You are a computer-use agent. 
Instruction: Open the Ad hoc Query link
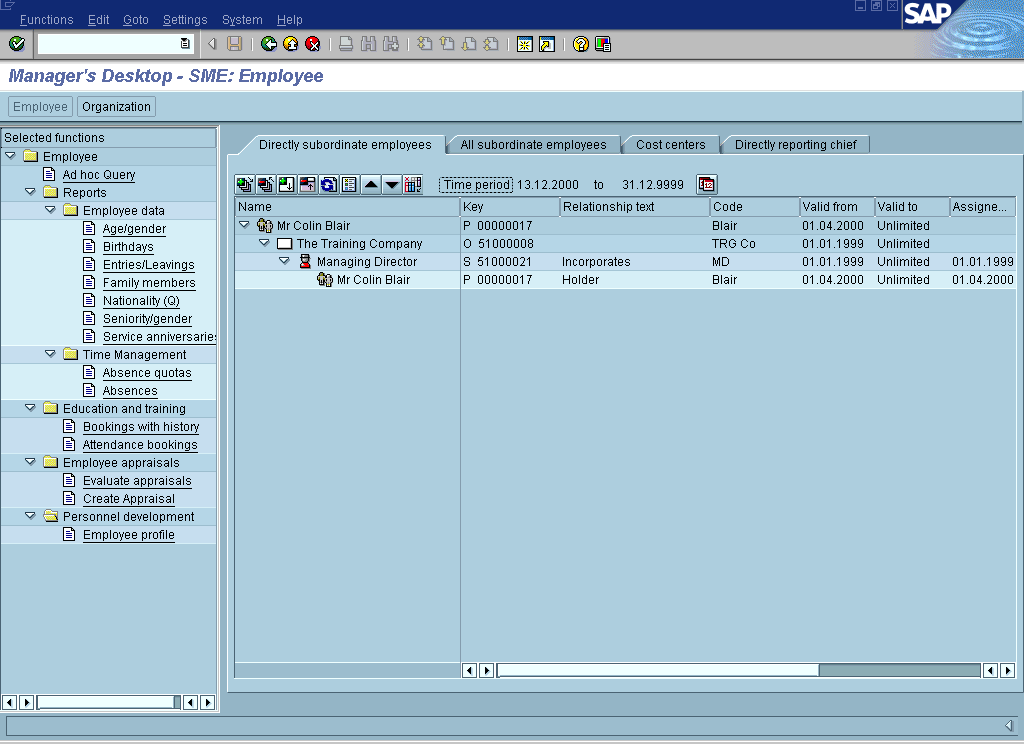(x=99, y=174)
